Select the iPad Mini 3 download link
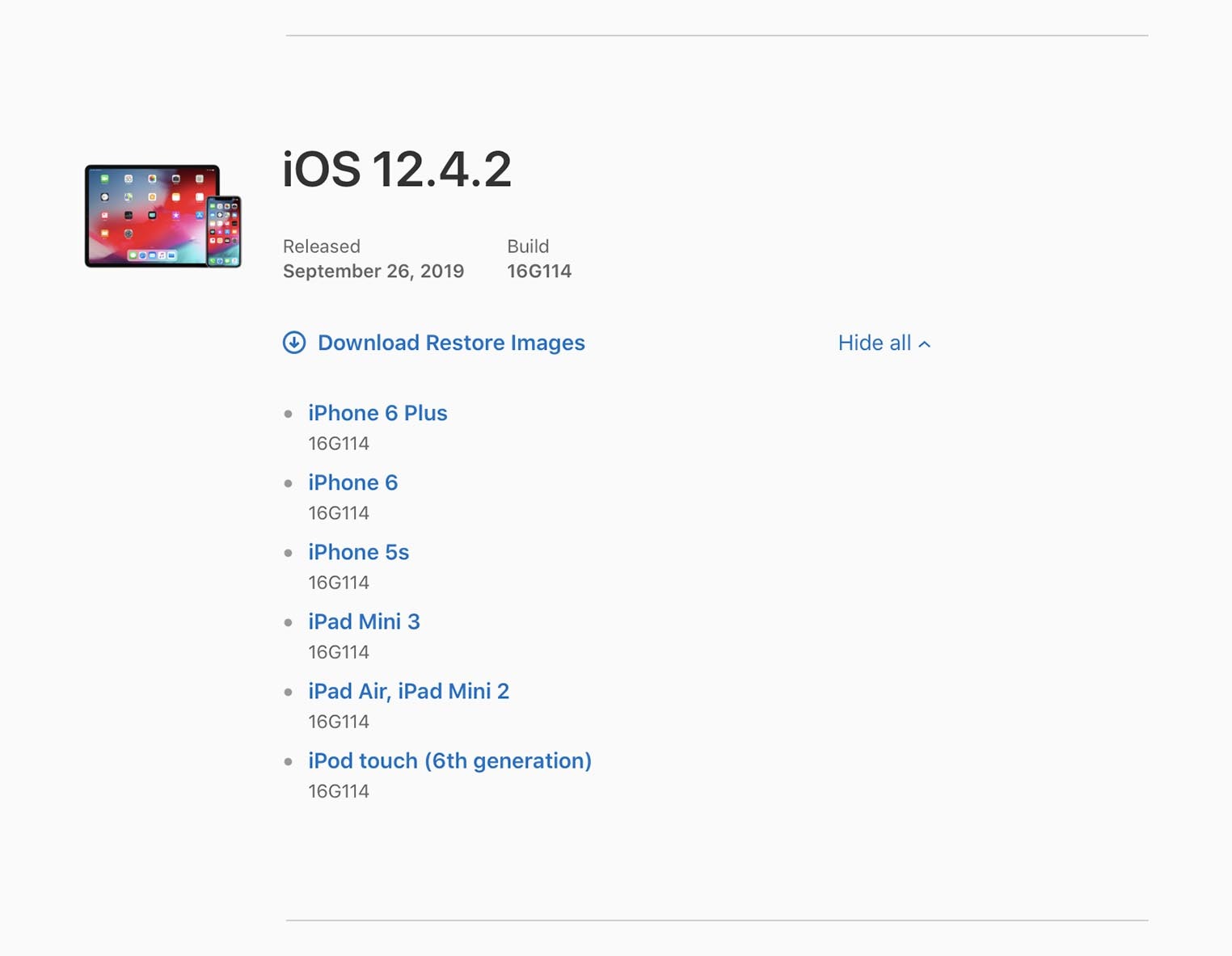The width and height of the screenshot is (1232, 956). click(364, 622)
